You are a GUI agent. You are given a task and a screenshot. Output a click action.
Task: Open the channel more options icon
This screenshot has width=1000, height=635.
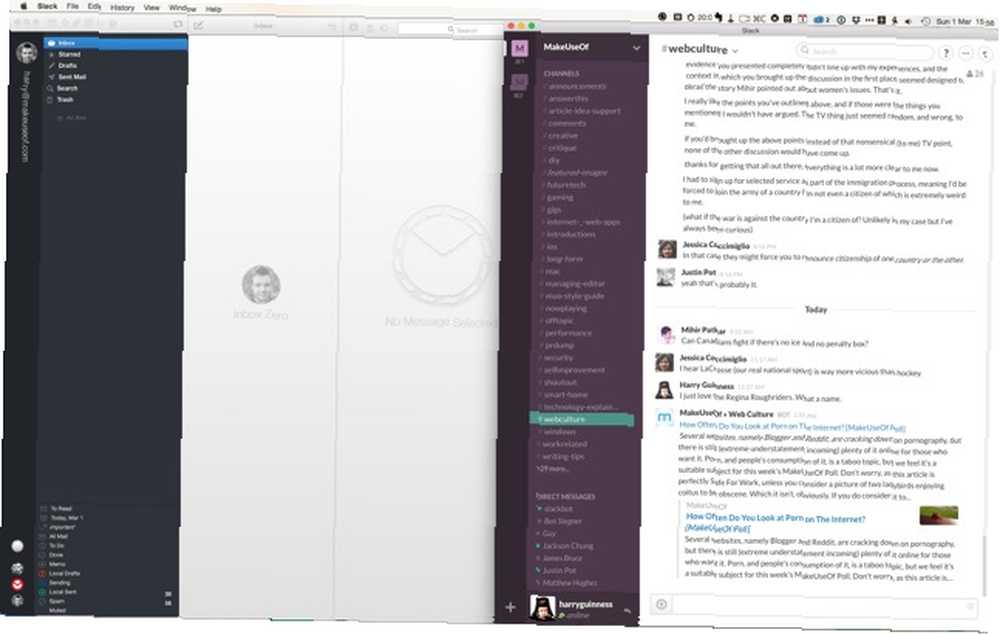(x=966, y=54)
